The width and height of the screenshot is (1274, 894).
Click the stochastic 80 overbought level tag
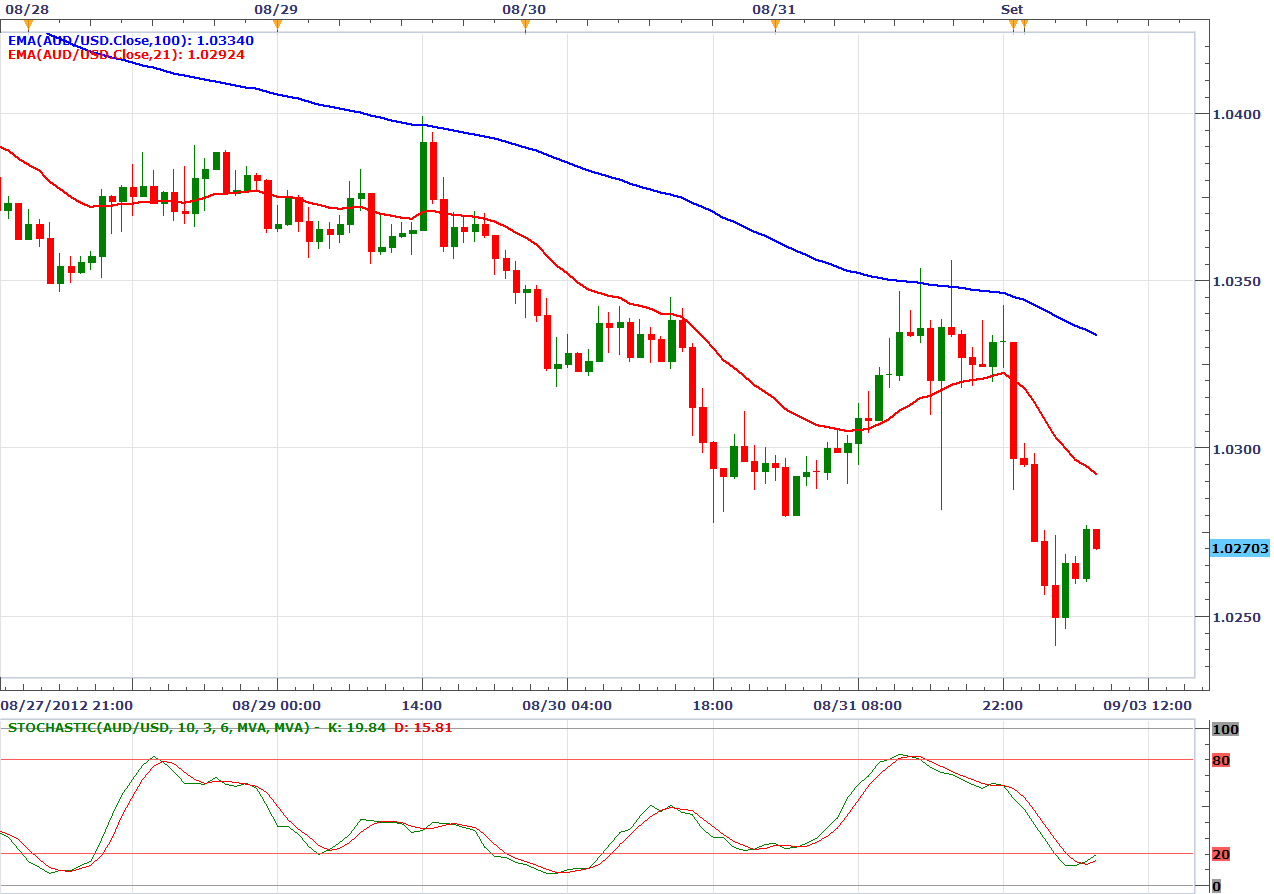pyautogui.click(x=1221, y=761)
